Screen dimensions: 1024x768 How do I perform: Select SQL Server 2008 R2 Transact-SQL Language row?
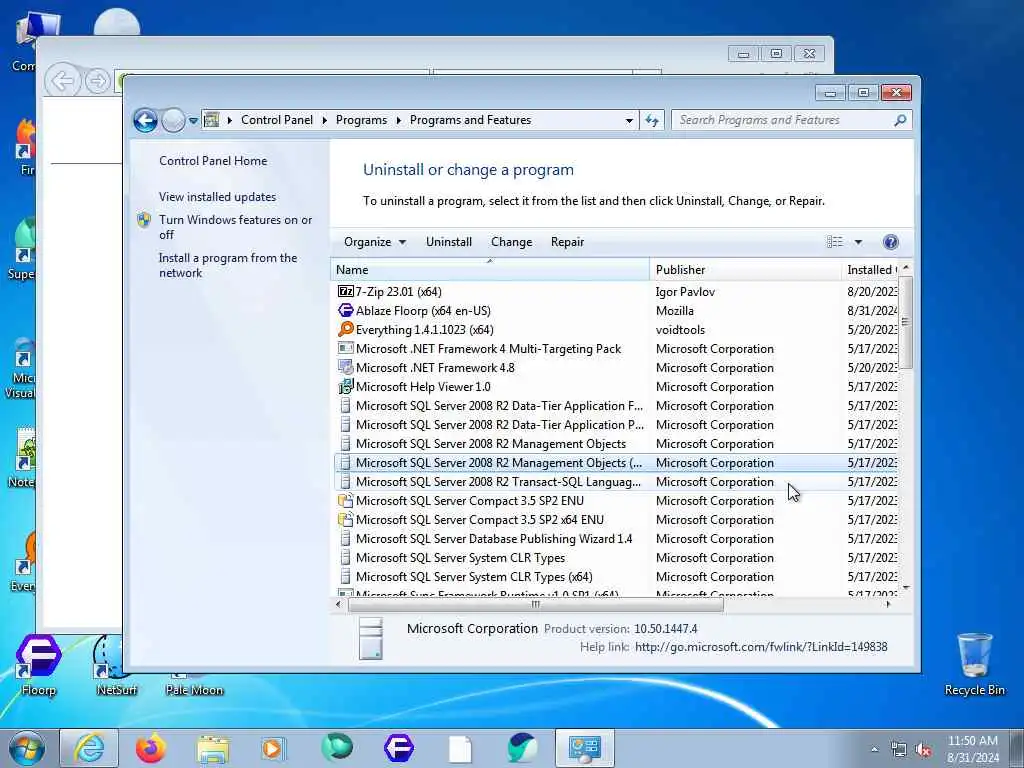(615, 481)
